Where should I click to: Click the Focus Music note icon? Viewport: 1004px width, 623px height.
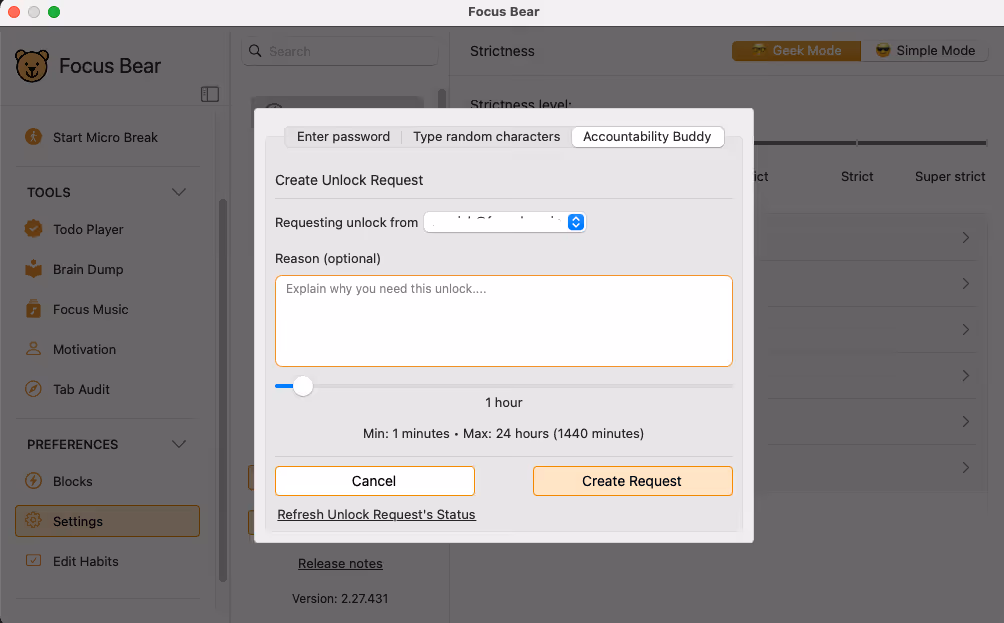coord(33,309)
